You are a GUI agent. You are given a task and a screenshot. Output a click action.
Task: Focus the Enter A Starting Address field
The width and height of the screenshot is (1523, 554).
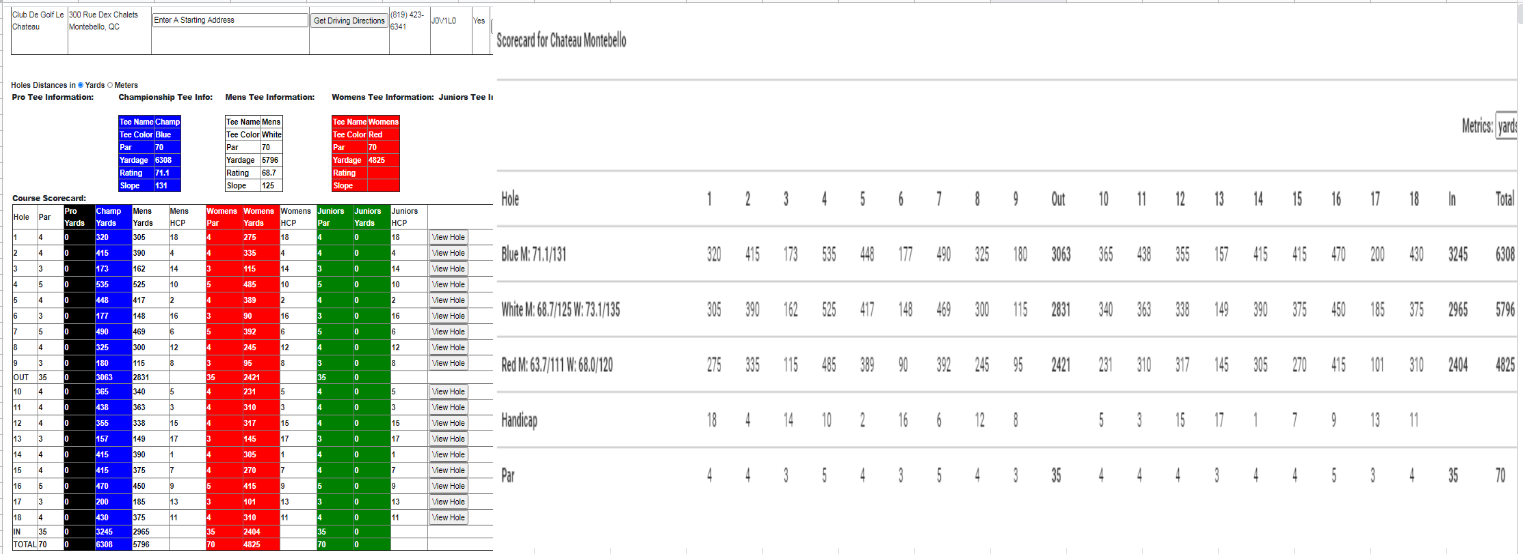(230, 20)
